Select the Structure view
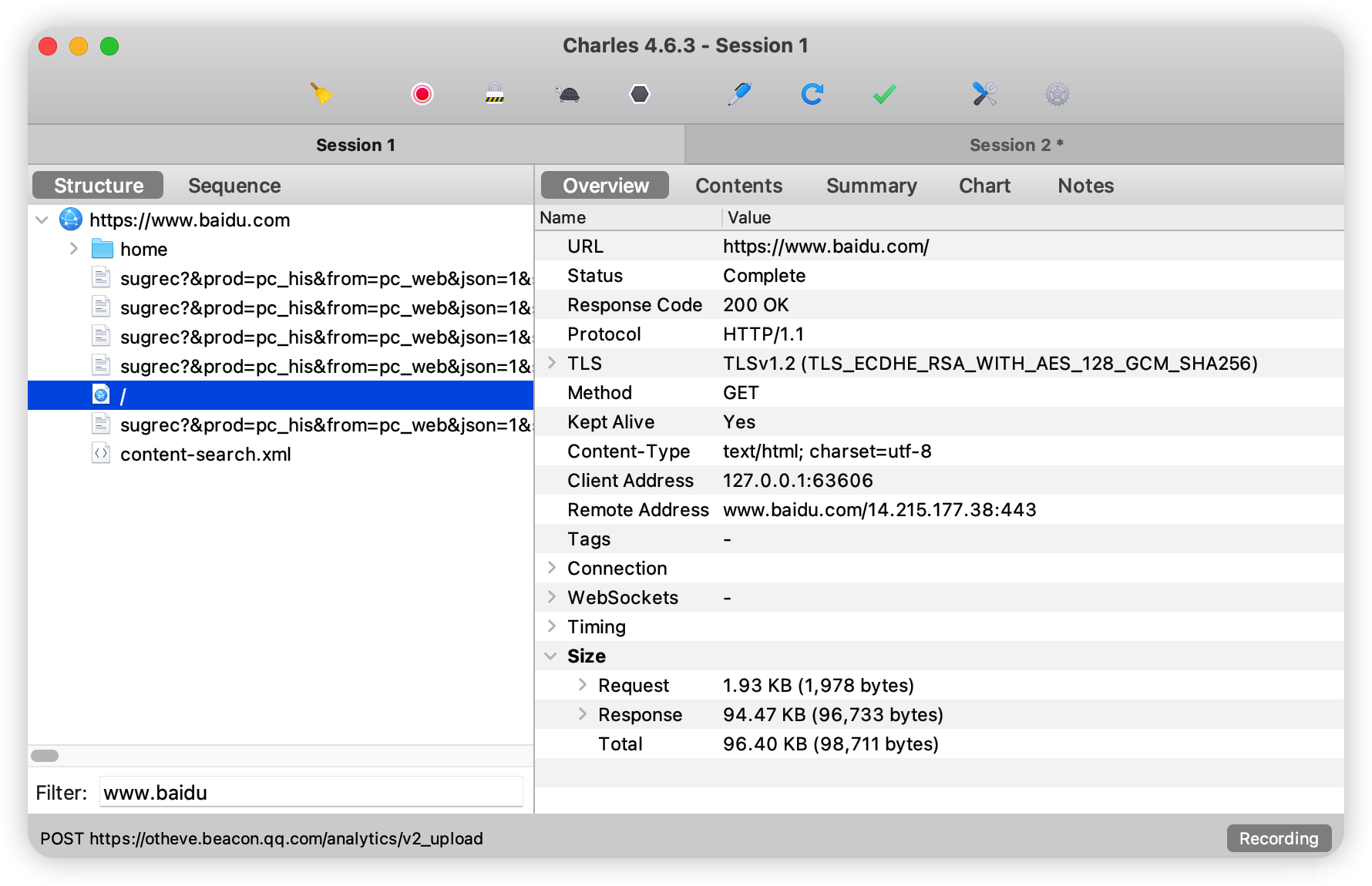The image size is (1372, 886). [x=98, y=186]
